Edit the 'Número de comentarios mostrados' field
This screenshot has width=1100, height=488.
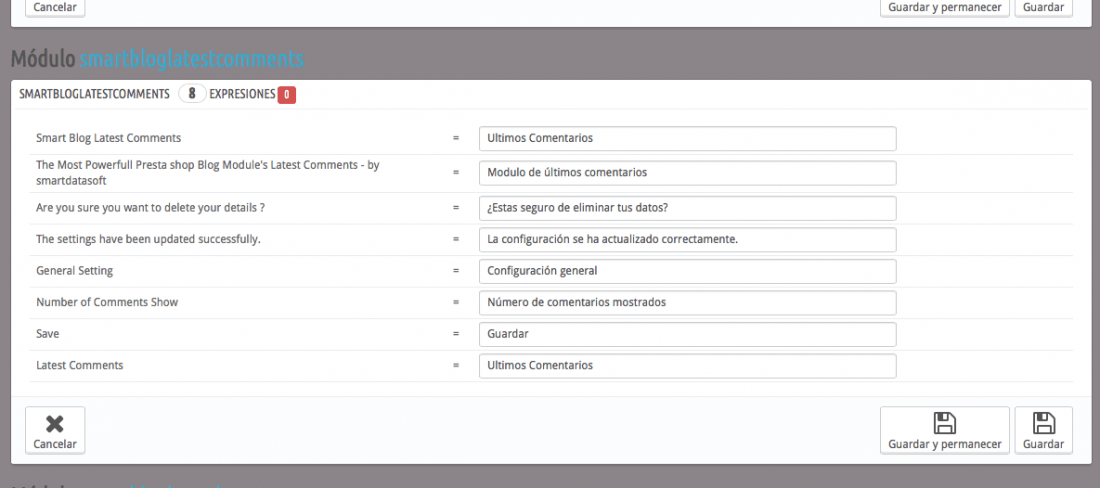click(688, 303)
